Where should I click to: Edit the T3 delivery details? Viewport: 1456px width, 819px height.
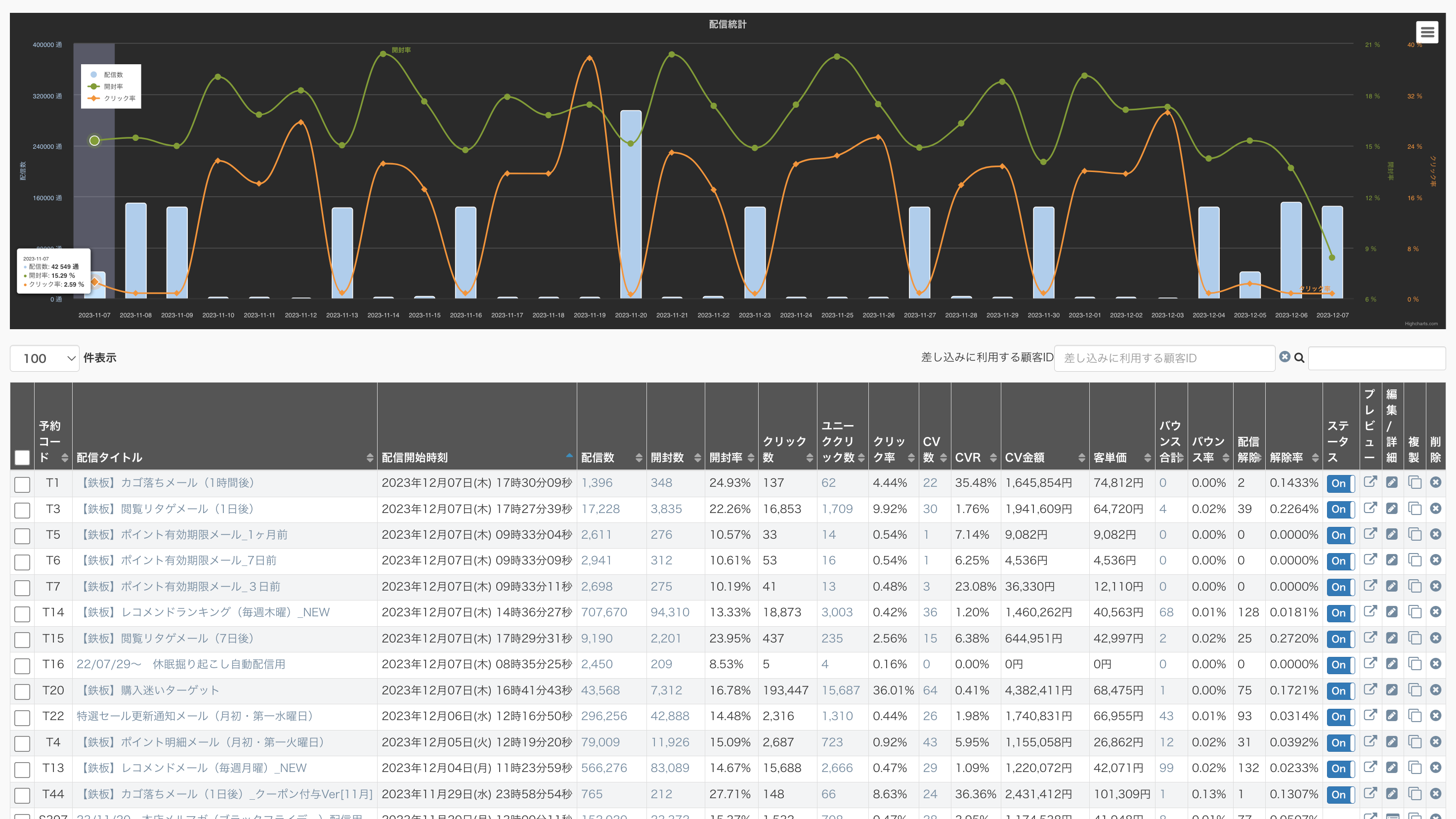tap(1392, 508)
